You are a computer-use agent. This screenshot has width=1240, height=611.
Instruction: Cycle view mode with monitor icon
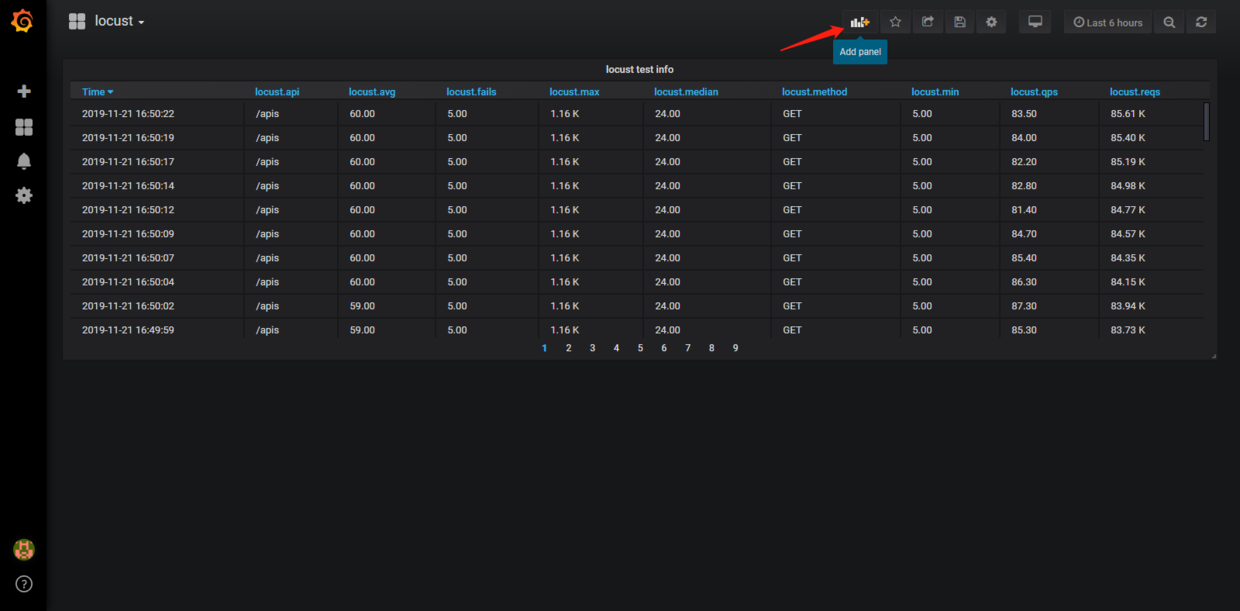tap(1035, 22)
